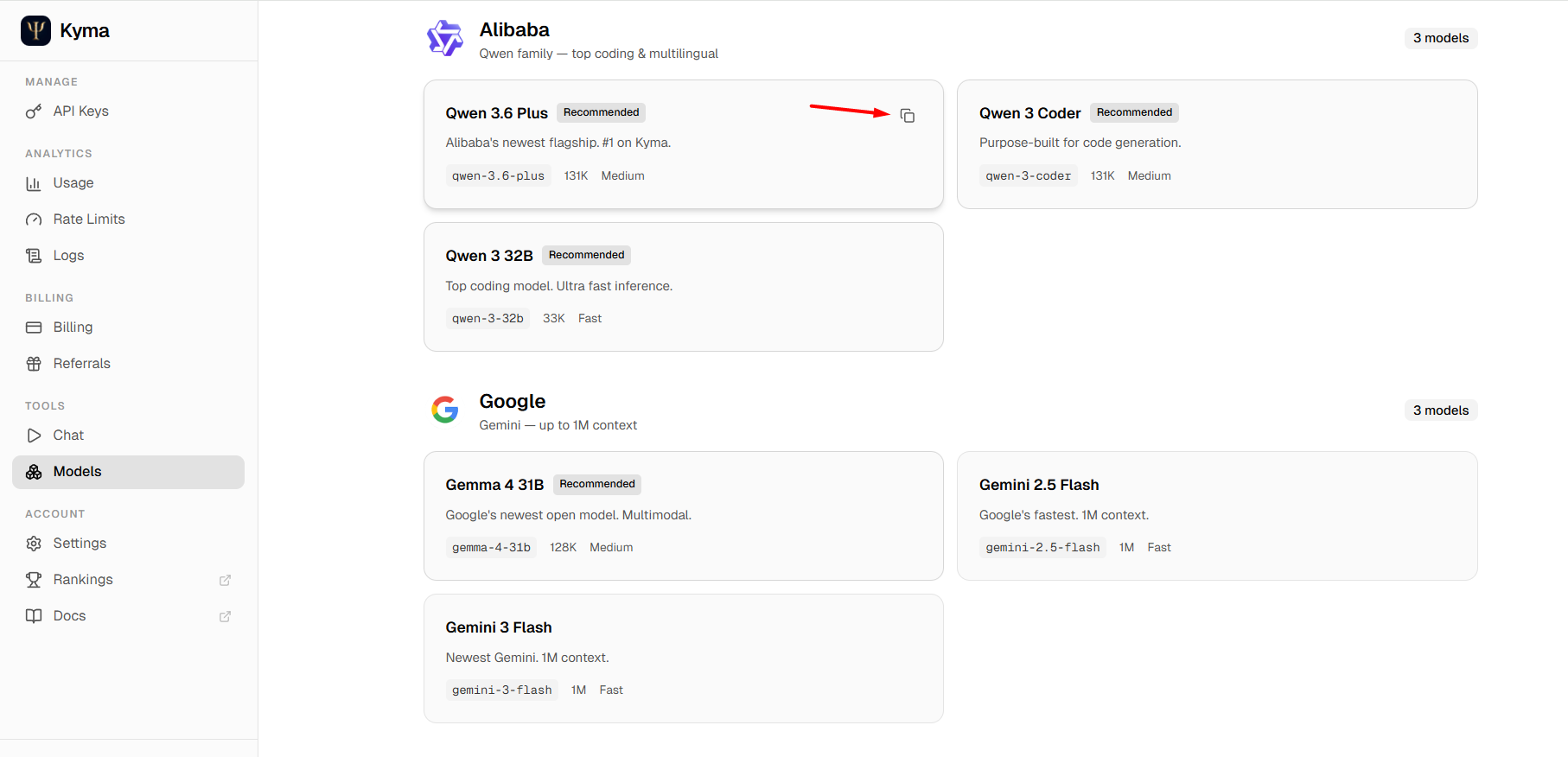Screen dimensions: 1568x757
Task: Click the Settings gear icon
Action: [x=34, y=544]
